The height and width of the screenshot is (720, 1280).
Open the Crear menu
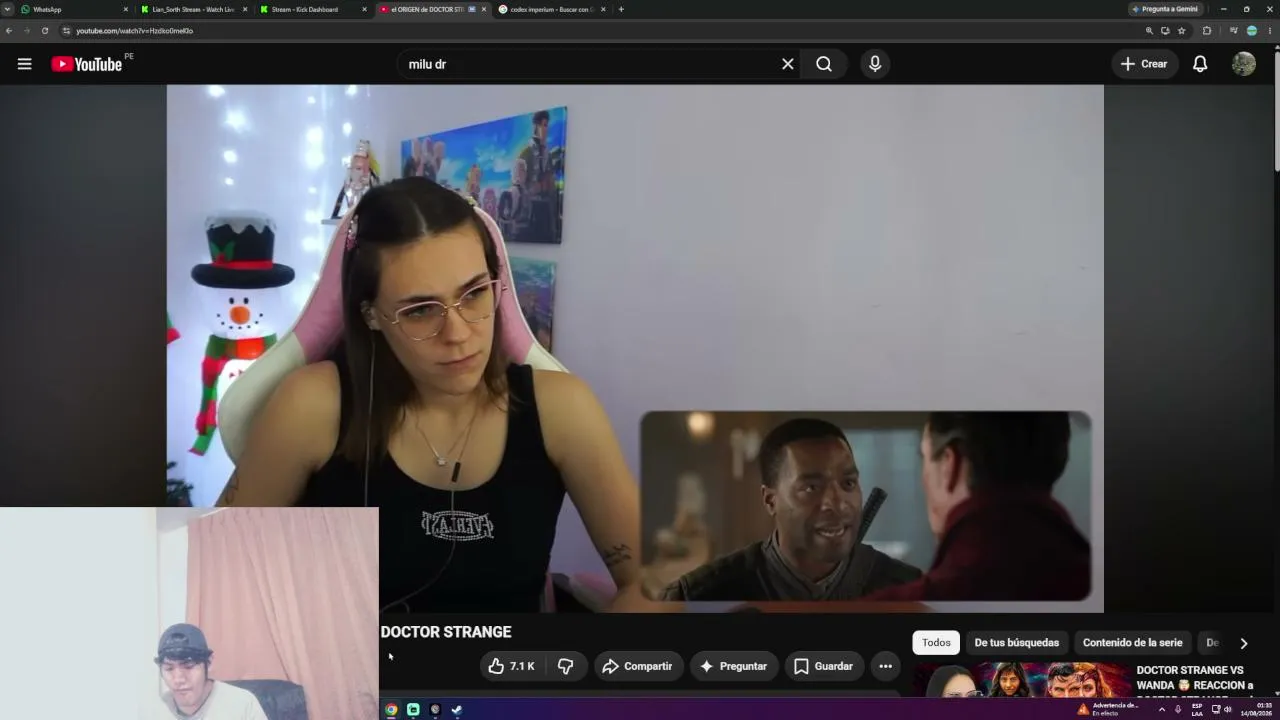click(1145, 64)
